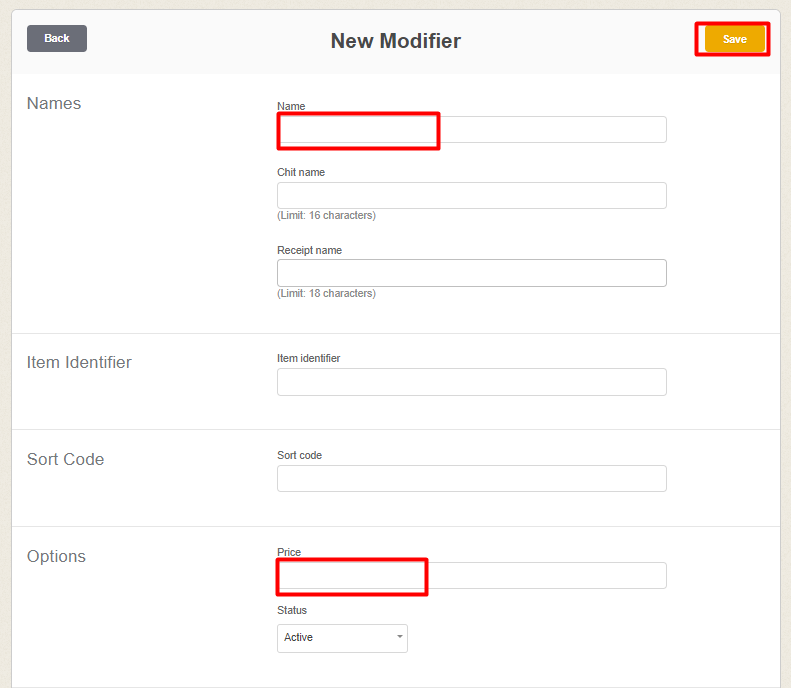Click the Names section heading
791x688 pixels.
pyautogui.click(x=54, y=104)
